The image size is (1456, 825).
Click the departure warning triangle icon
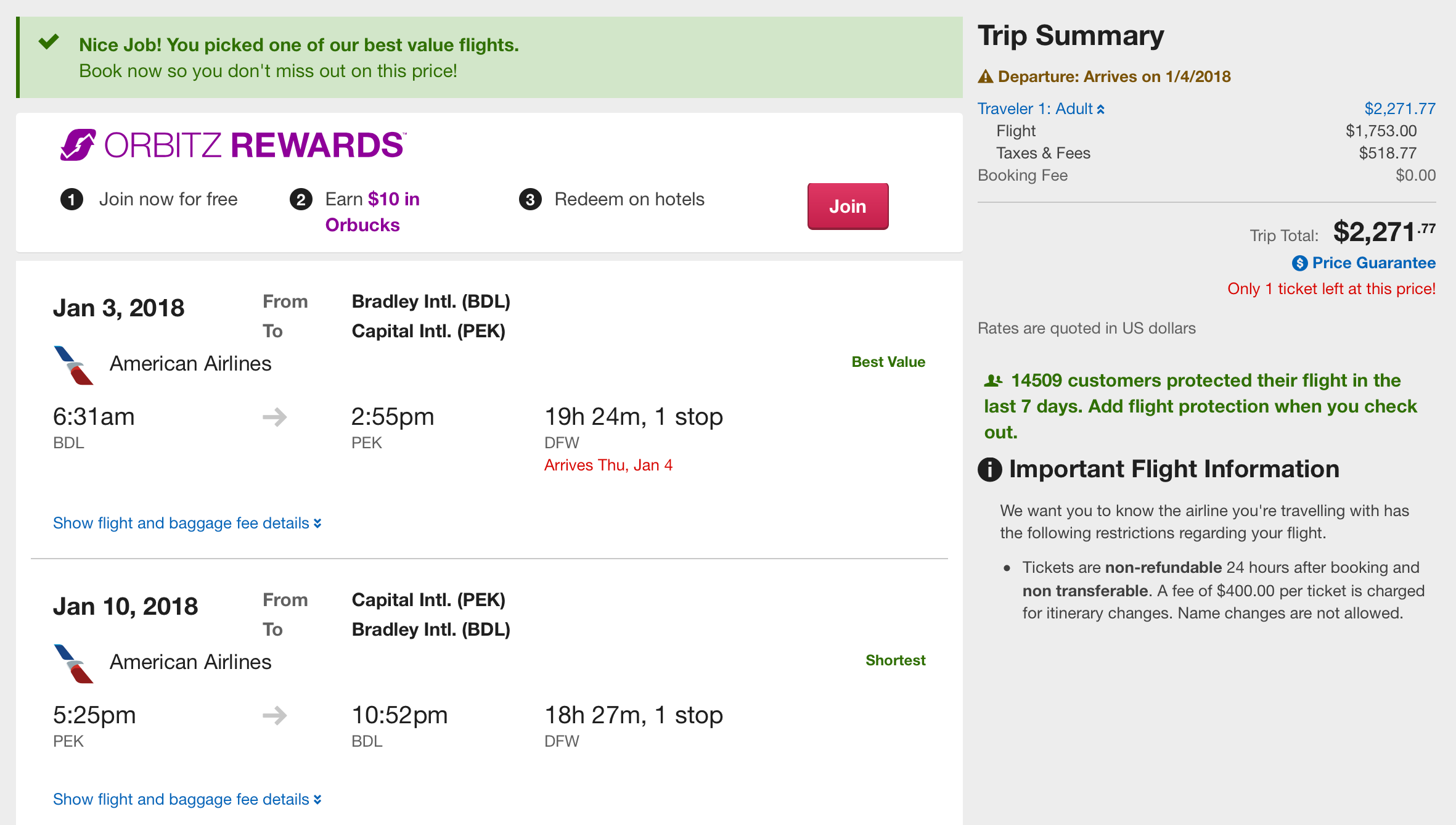[x=985, y=76]
